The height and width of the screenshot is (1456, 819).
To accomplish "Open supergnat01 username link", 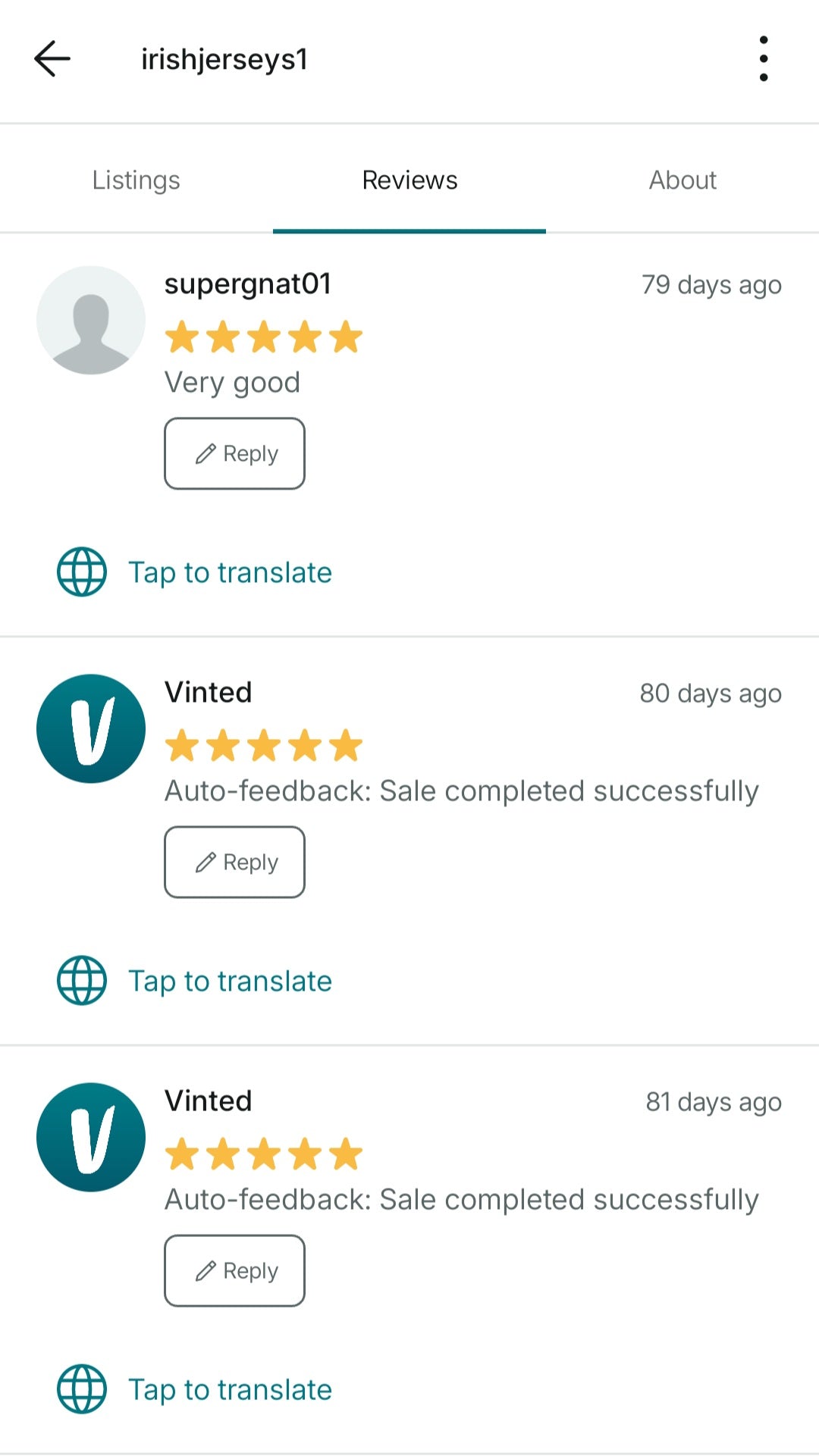I will [x=248, y=284].
